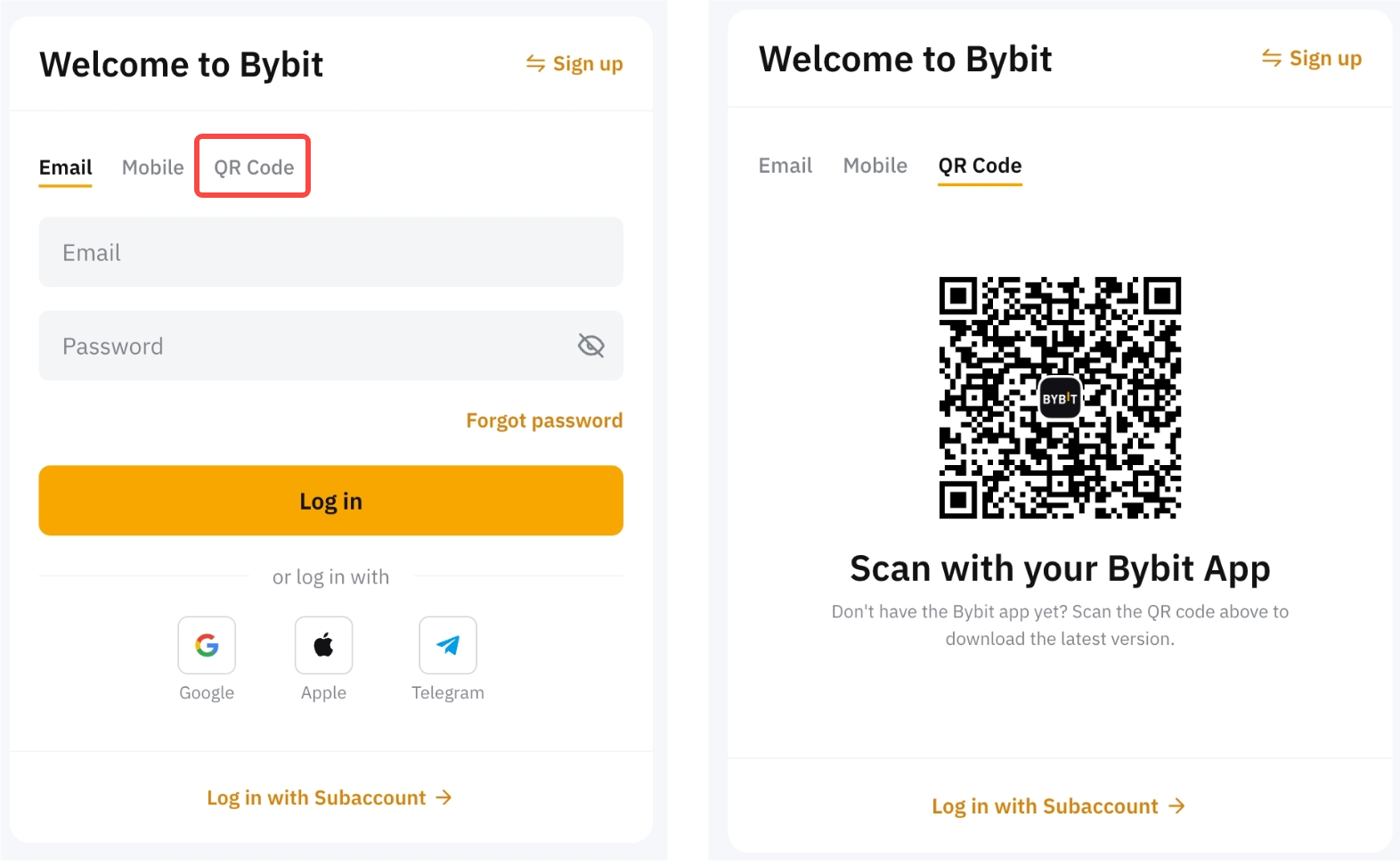
Task: Open the Forgot password link
Action: coord(544,421)
